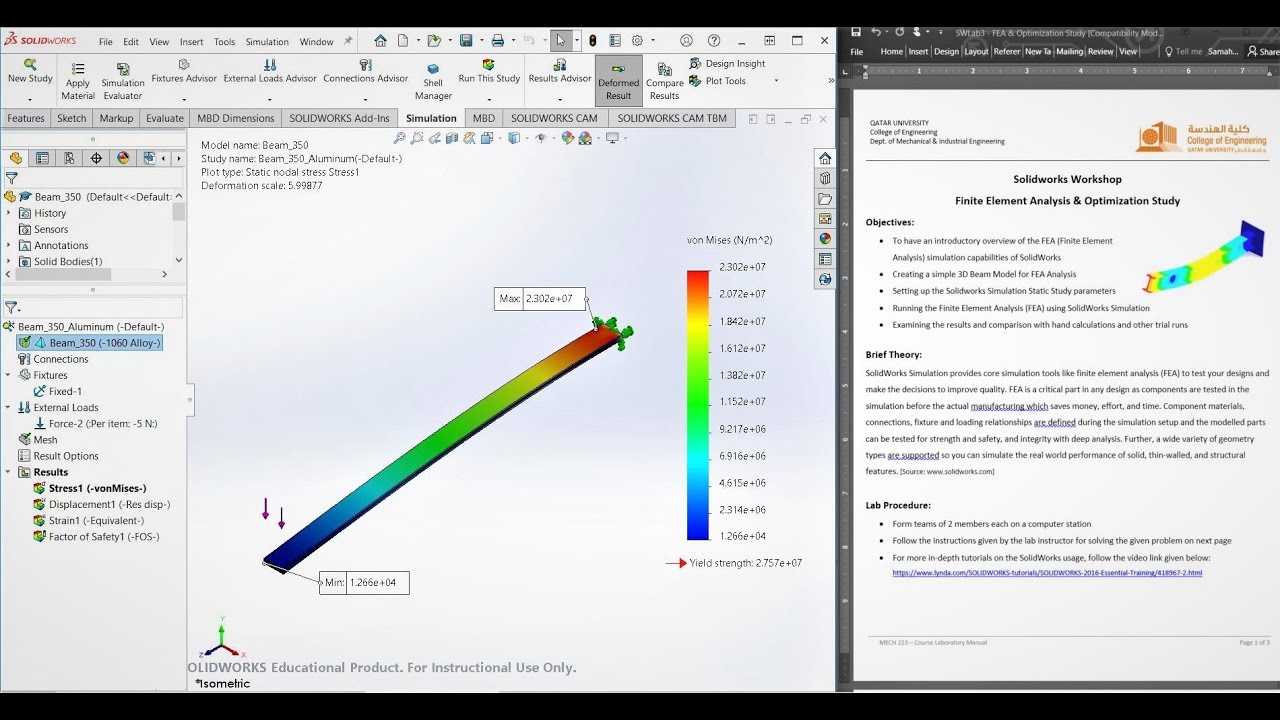The width and height of the screenshot is (1280, 720).
Task: Open New Study dropdown arrow
Action: (x=30, y=99)
